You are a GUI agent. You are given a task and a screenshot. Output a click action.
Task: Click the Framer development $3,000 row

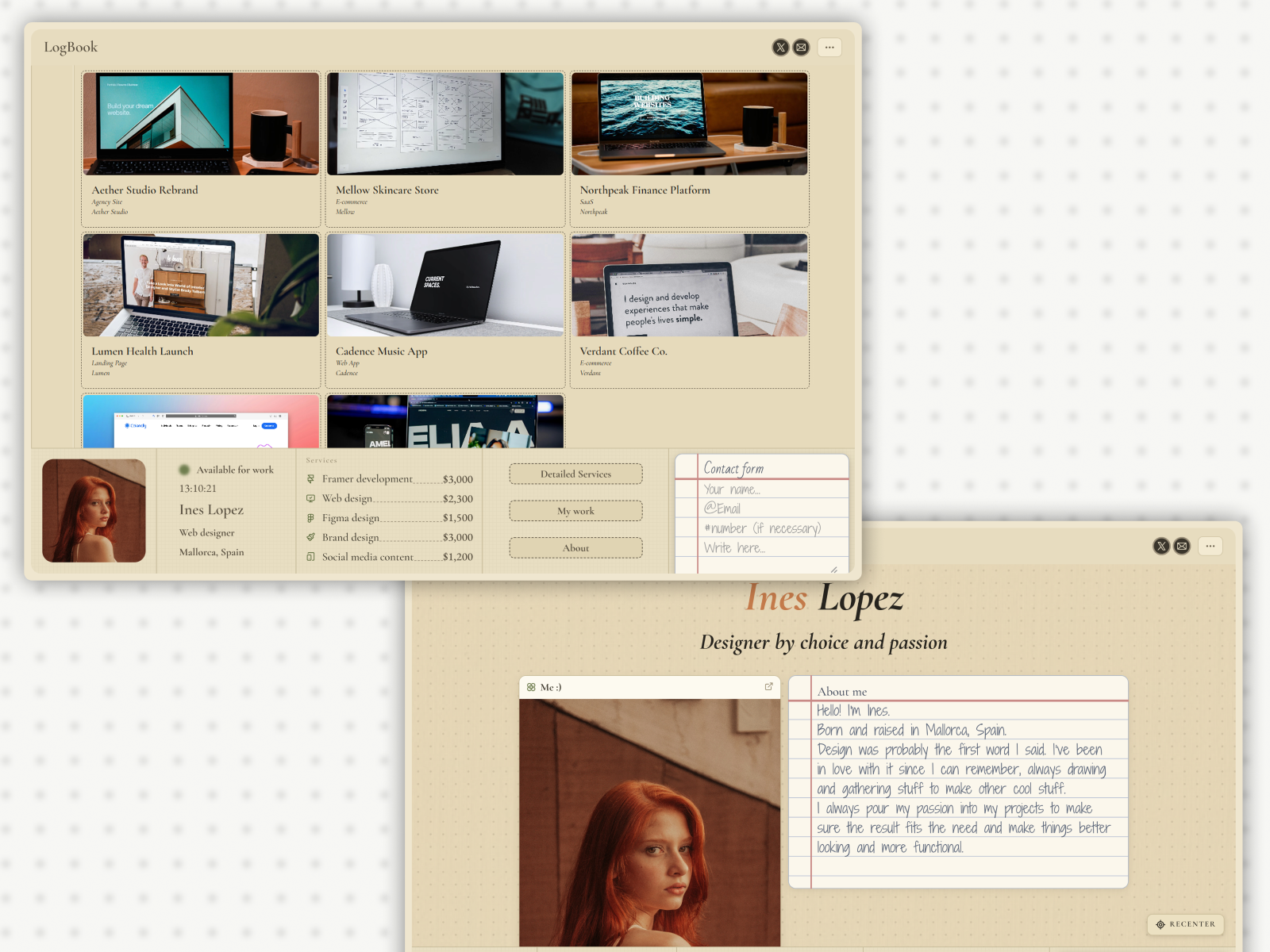(x=390, y=479)
